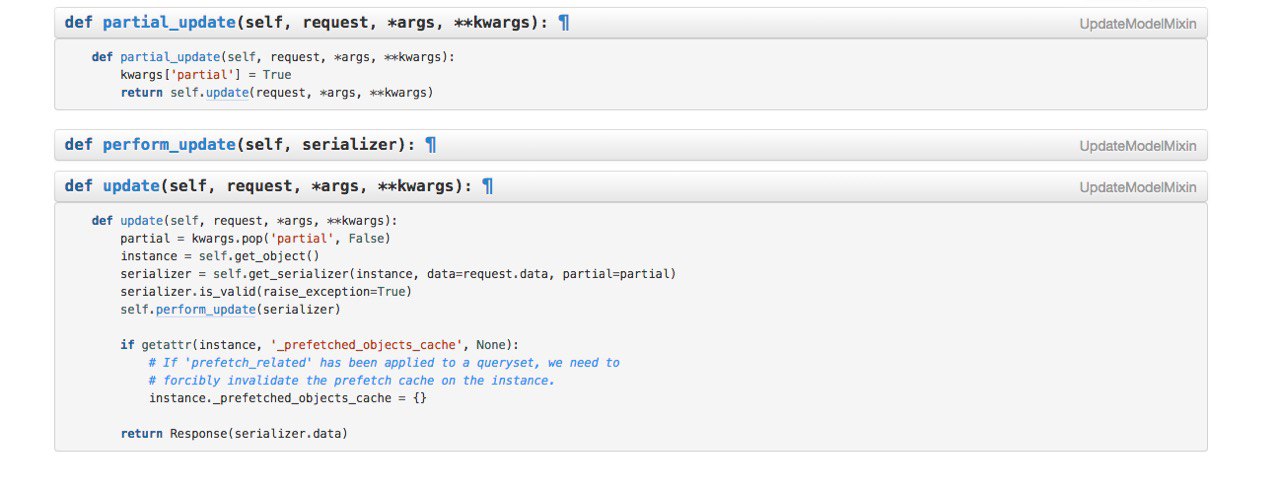Expand the perform_update(self, serializer) header
The height and width of the screenshot is (491, 1280).
coord(630,145)
